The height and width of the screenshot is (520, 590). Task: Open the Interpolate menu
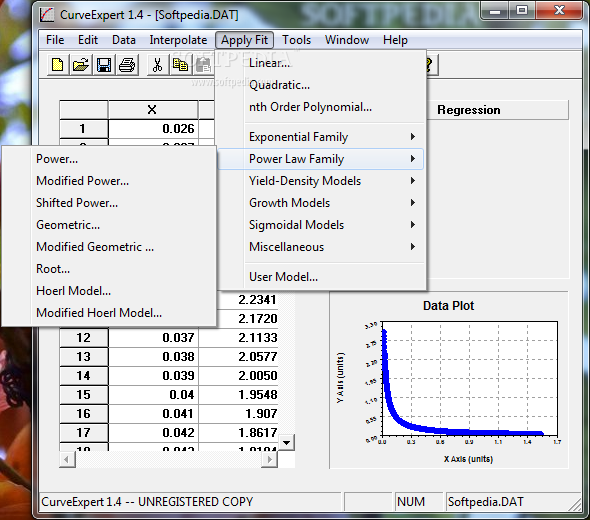178,40
